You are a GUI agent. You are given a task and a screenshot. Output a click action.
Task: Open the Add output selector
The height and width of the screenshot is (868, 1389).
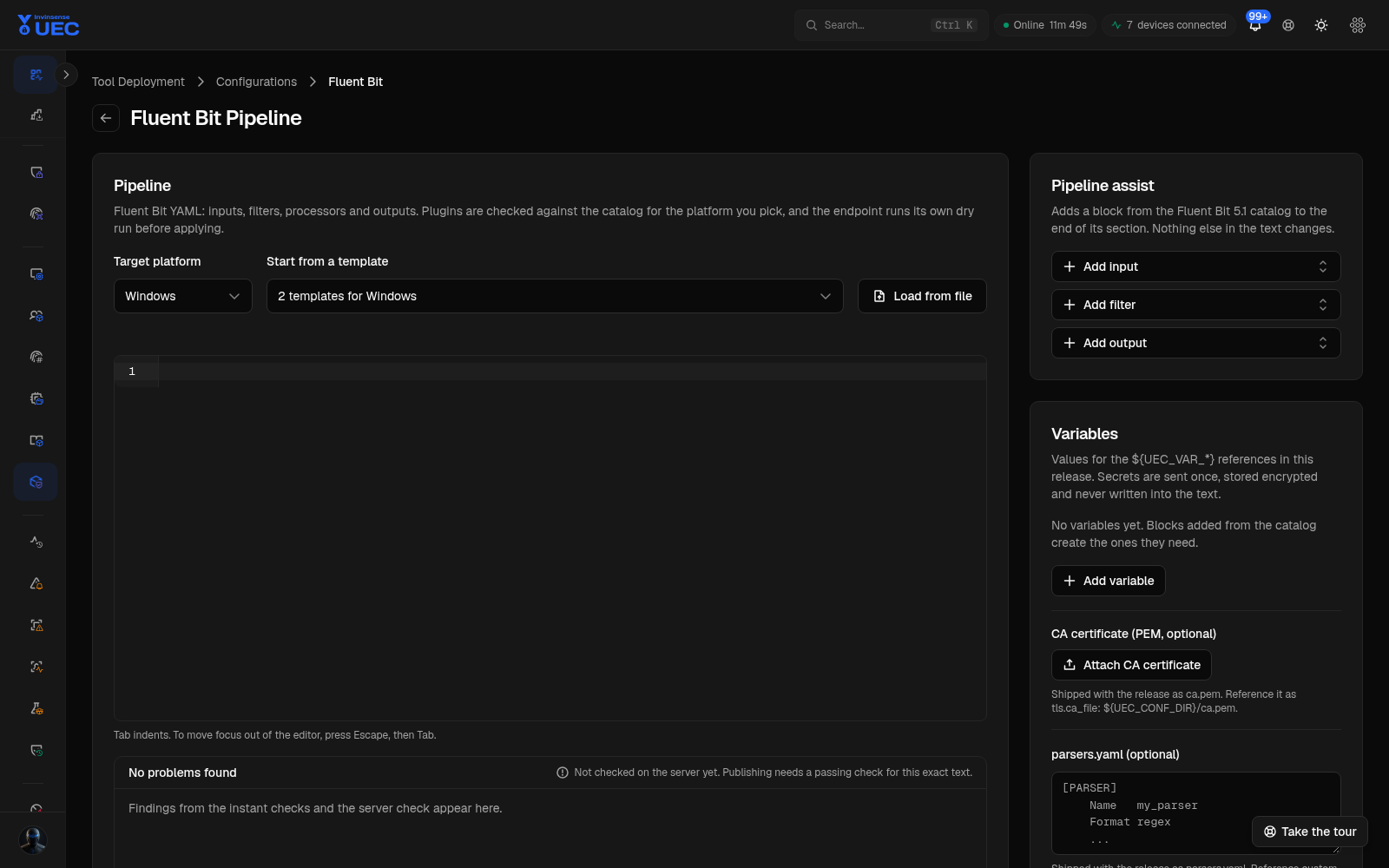coord(1196,343)
